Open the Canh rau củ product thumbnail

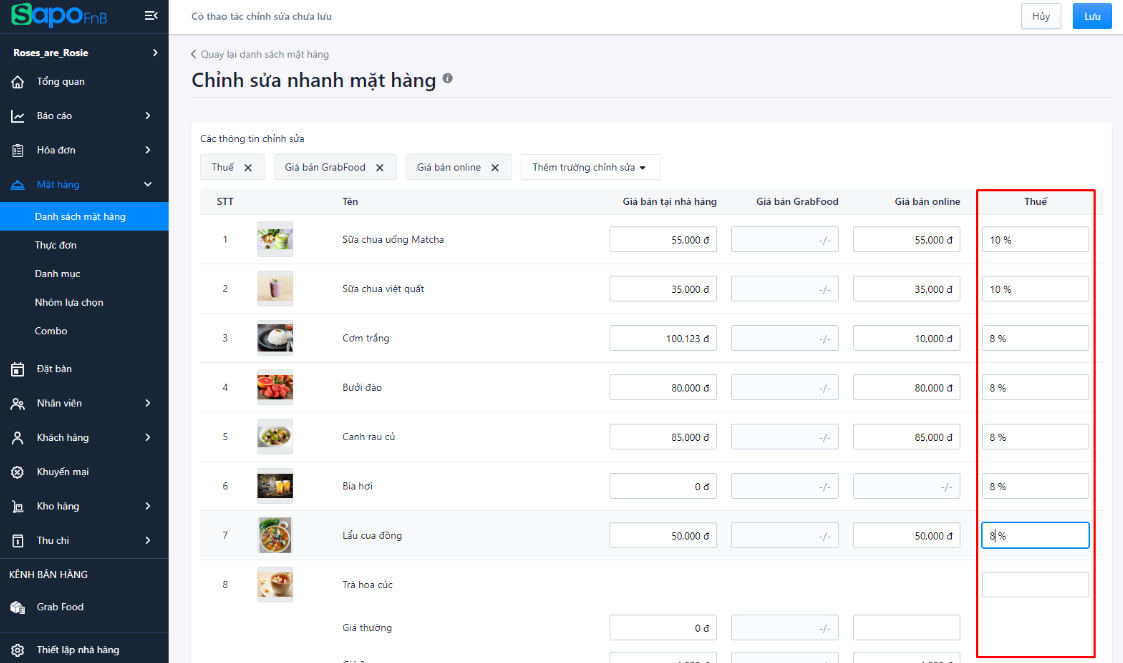[x=275, y=437]
